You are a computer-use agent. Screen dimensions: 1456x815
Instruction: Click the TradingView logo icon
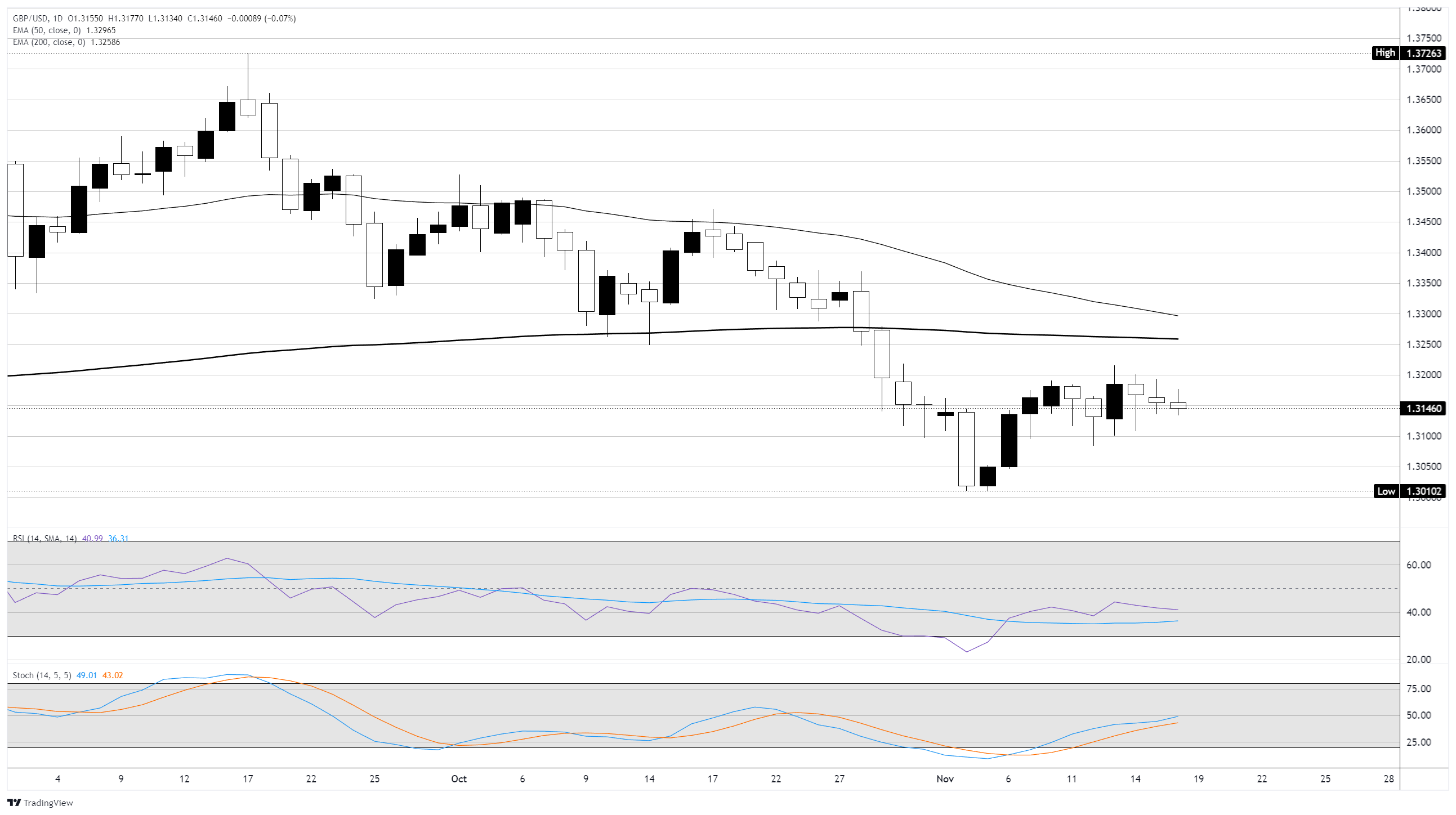(x=14, y=803)
